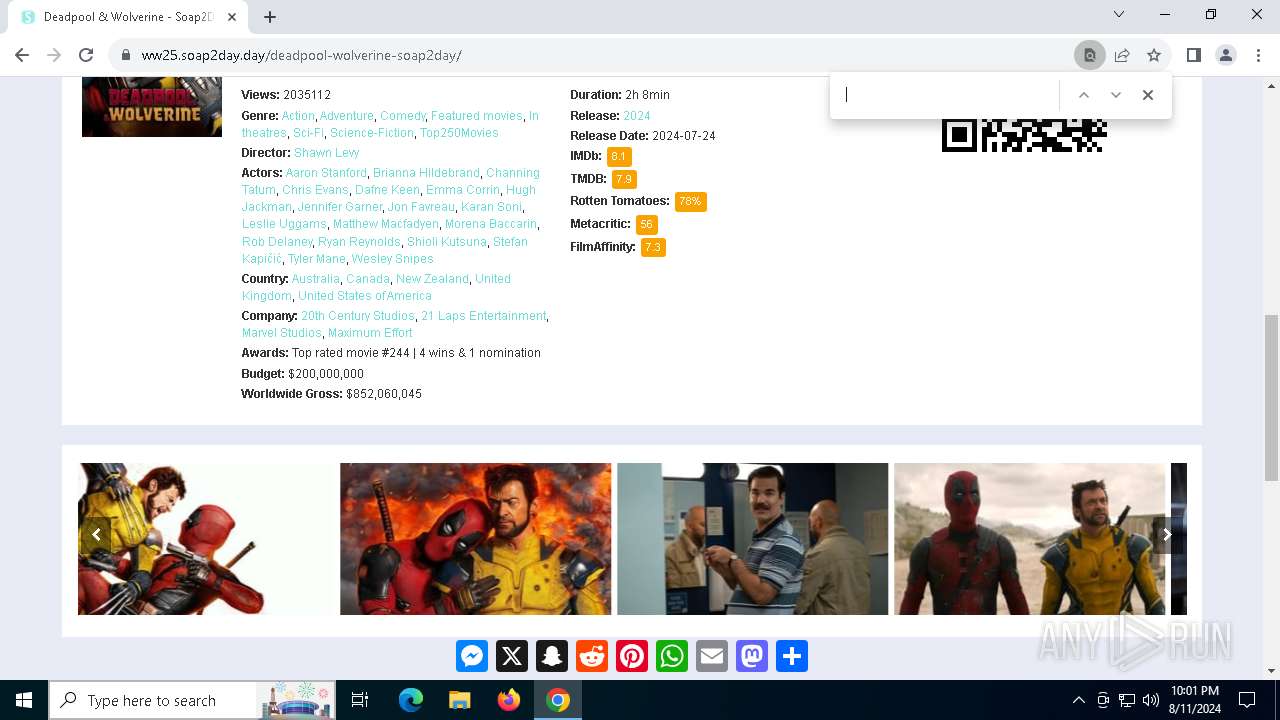Image resolution: width=1280 pixels, height=720 pixels.
Task: Open the Featured movies link
Action: coord(477,116)
